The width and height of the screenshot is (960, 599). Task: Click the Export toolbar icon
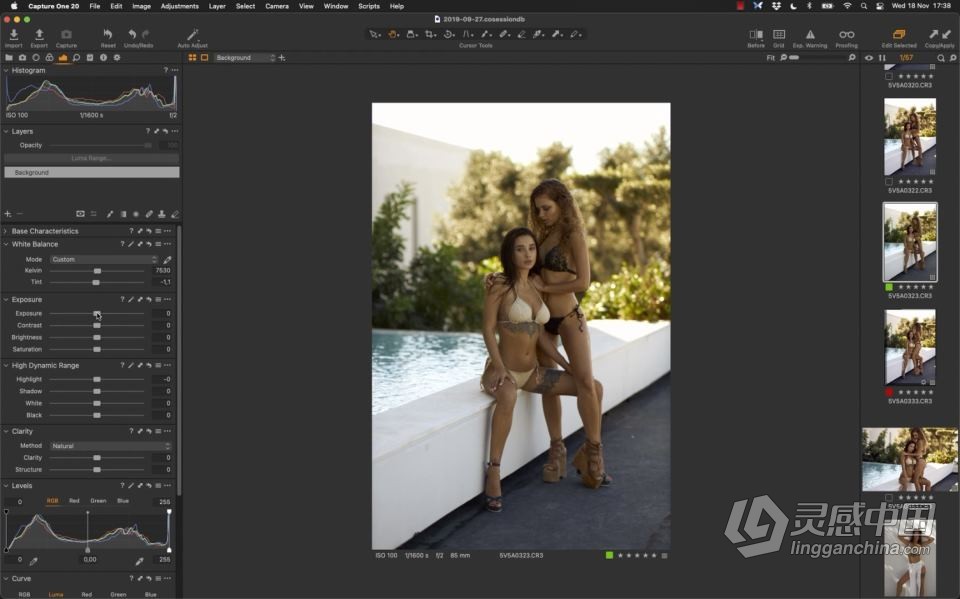[39, 34]
